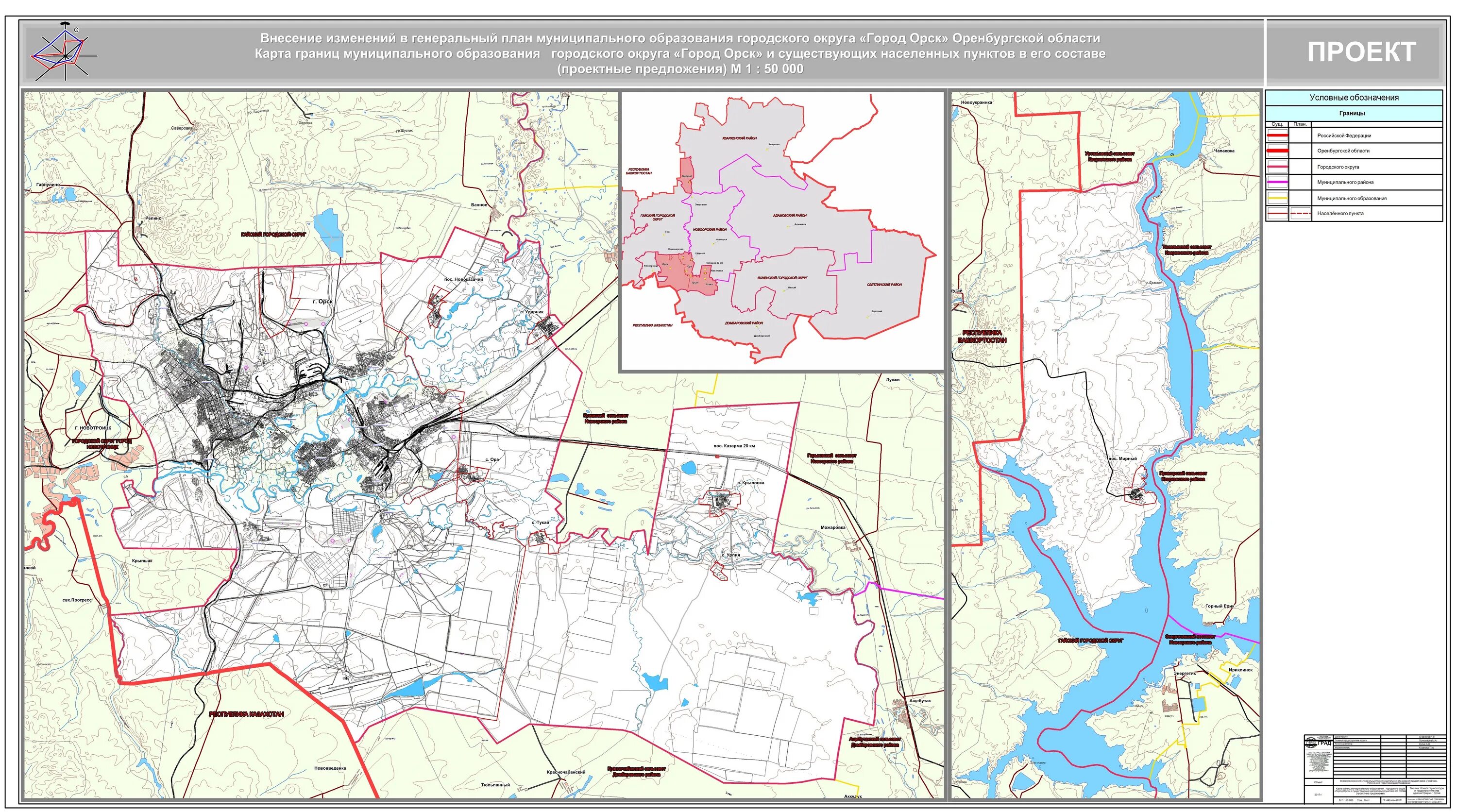Image resolution: width=1457 pixels, height=812 pixels.
Task: Click the red Российской Федерации border sample
Action: pos(1277,135)
